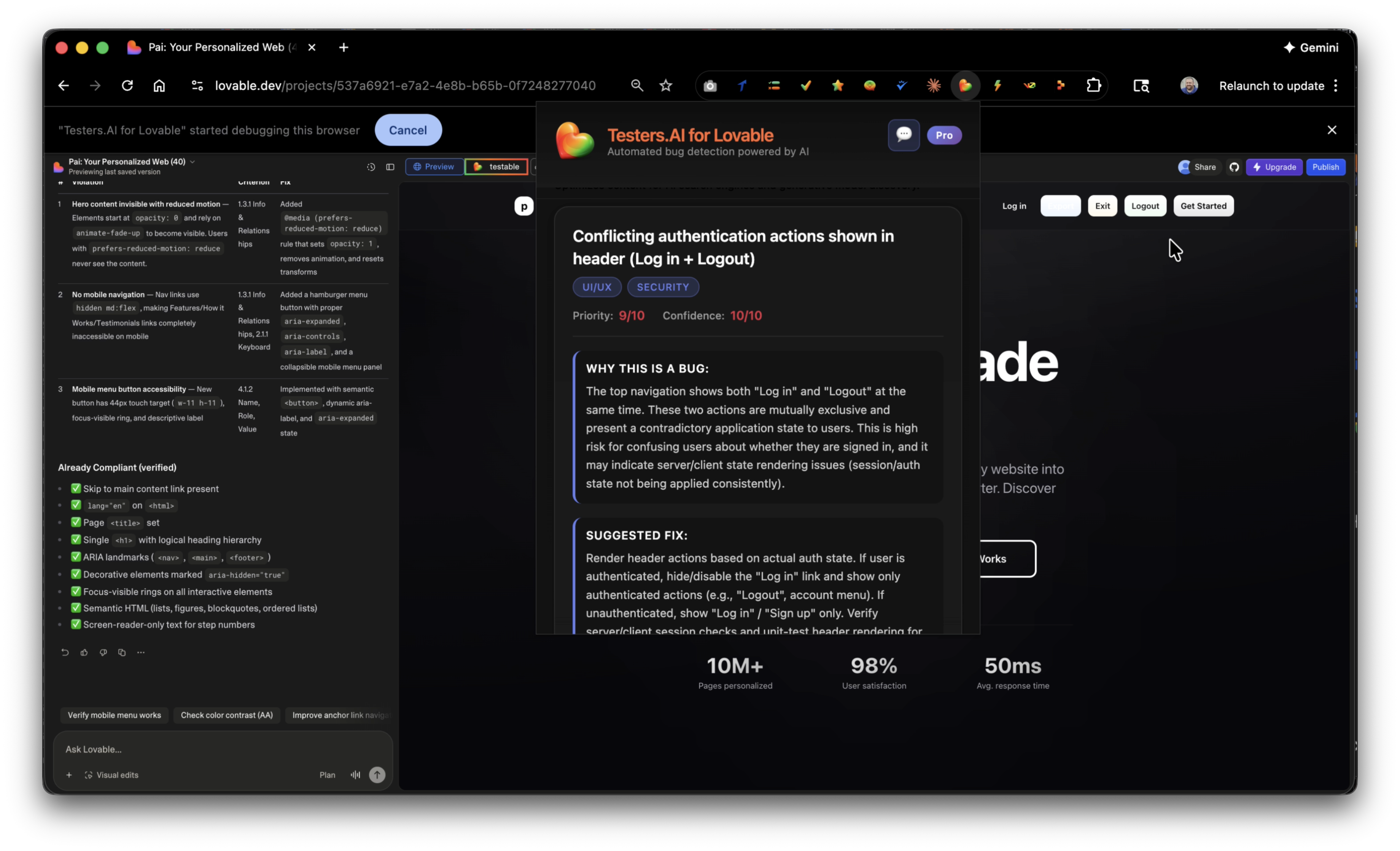
Task: Click the thumbs down feedback icon
Action: [103, 653]
